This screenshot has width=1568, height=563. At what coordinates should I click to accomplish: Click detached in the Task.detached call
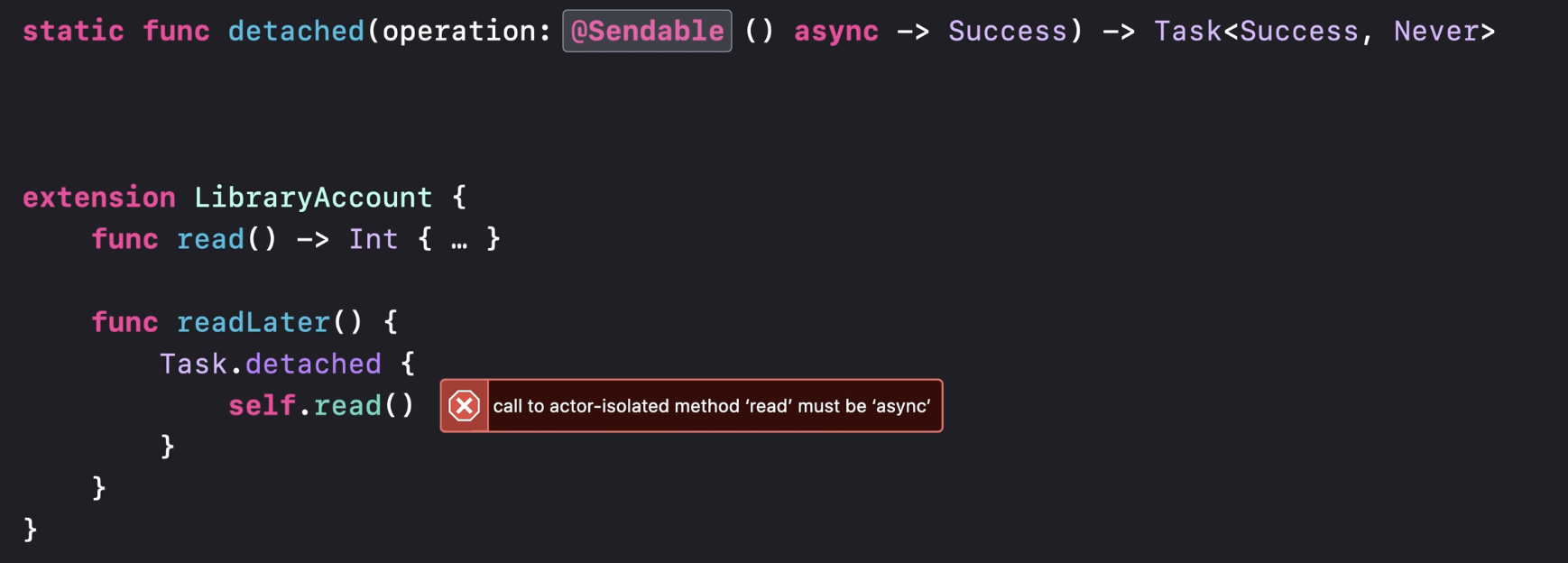tap(313, 364)
